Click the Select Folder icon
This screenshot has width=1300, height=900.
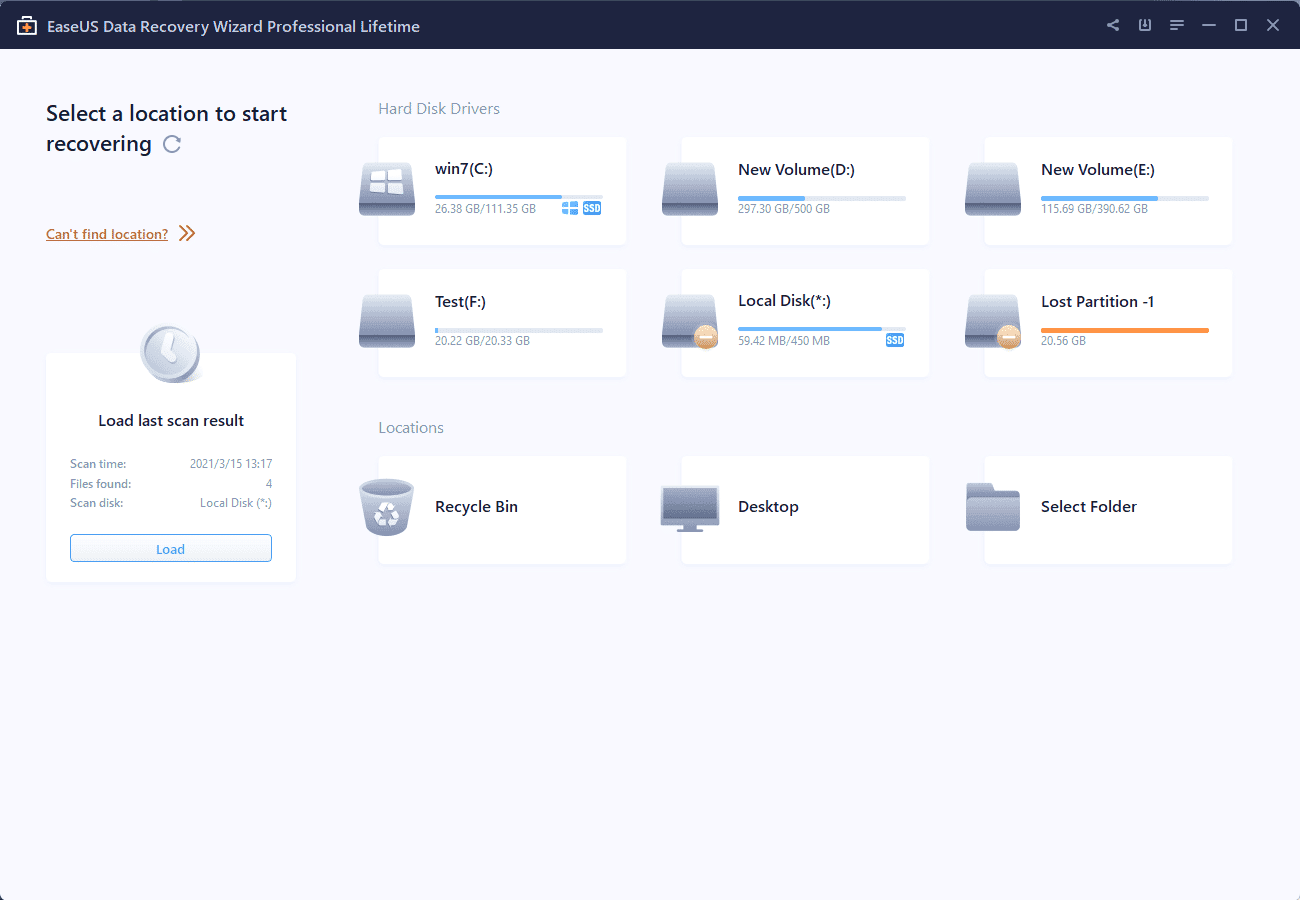point(992,506)
